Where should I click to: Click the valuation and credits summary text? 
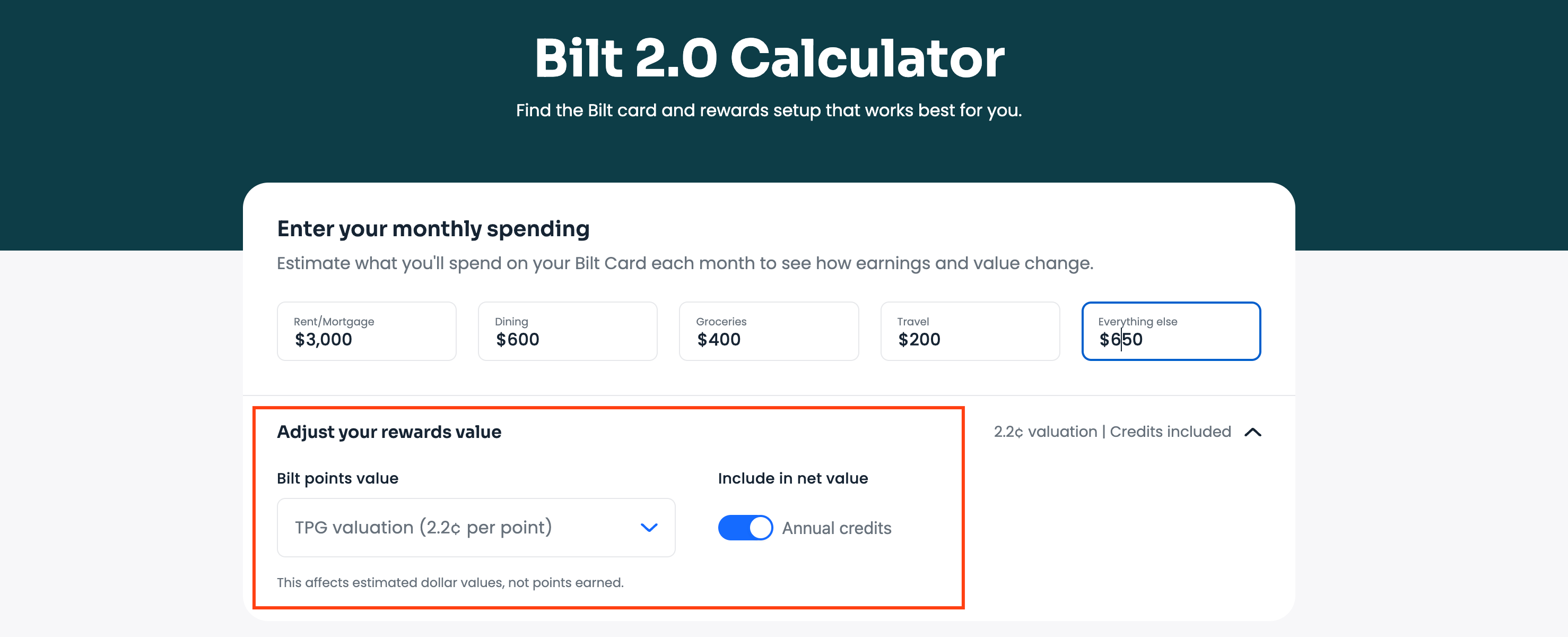1112,432
